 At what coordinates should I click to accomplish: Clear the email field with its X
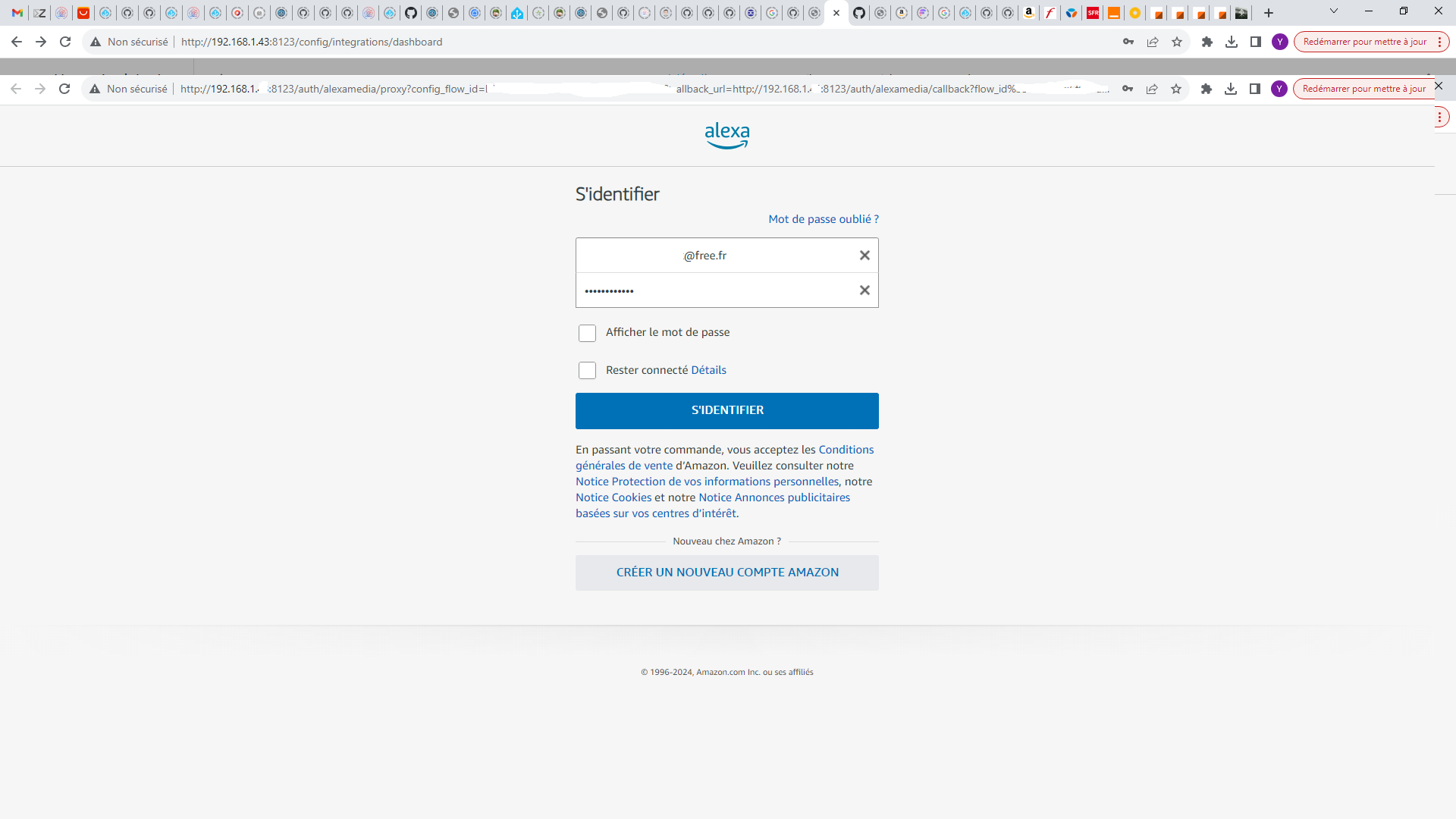[864, 256]
